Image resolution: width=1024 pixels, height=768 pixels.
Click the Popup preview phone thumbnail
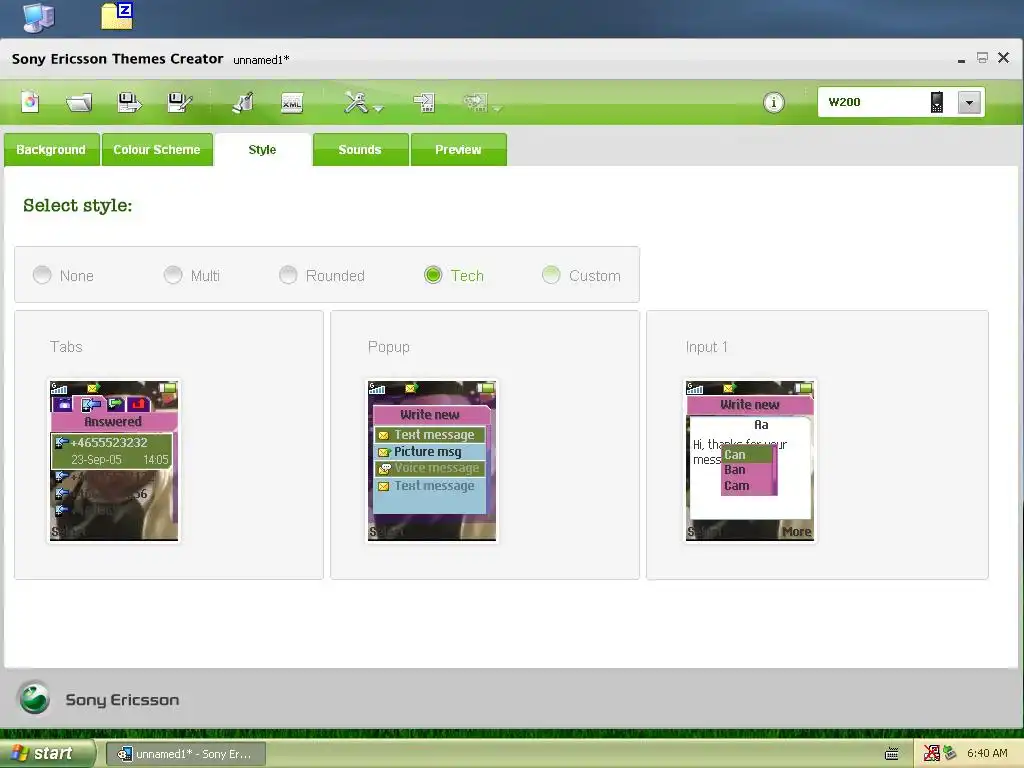pos(432,461)
